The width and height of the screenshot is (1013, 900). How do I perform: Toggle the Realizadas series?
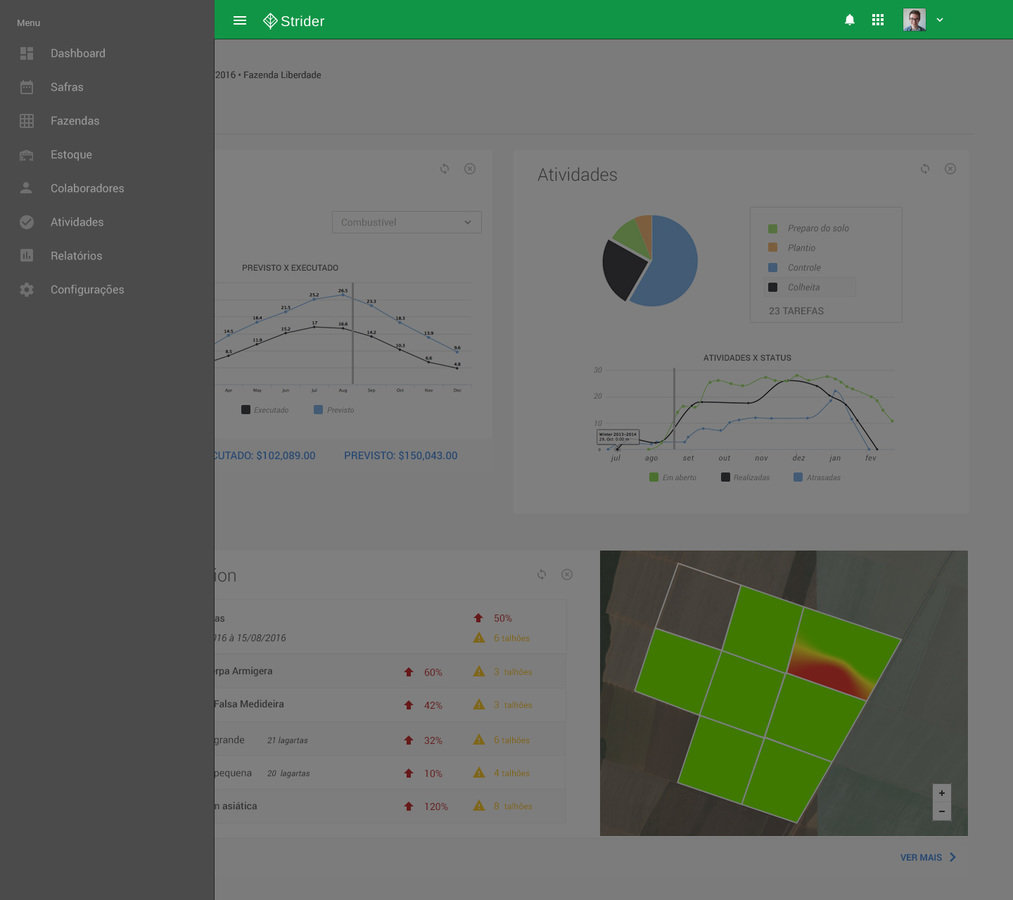[x=746, y=477]
